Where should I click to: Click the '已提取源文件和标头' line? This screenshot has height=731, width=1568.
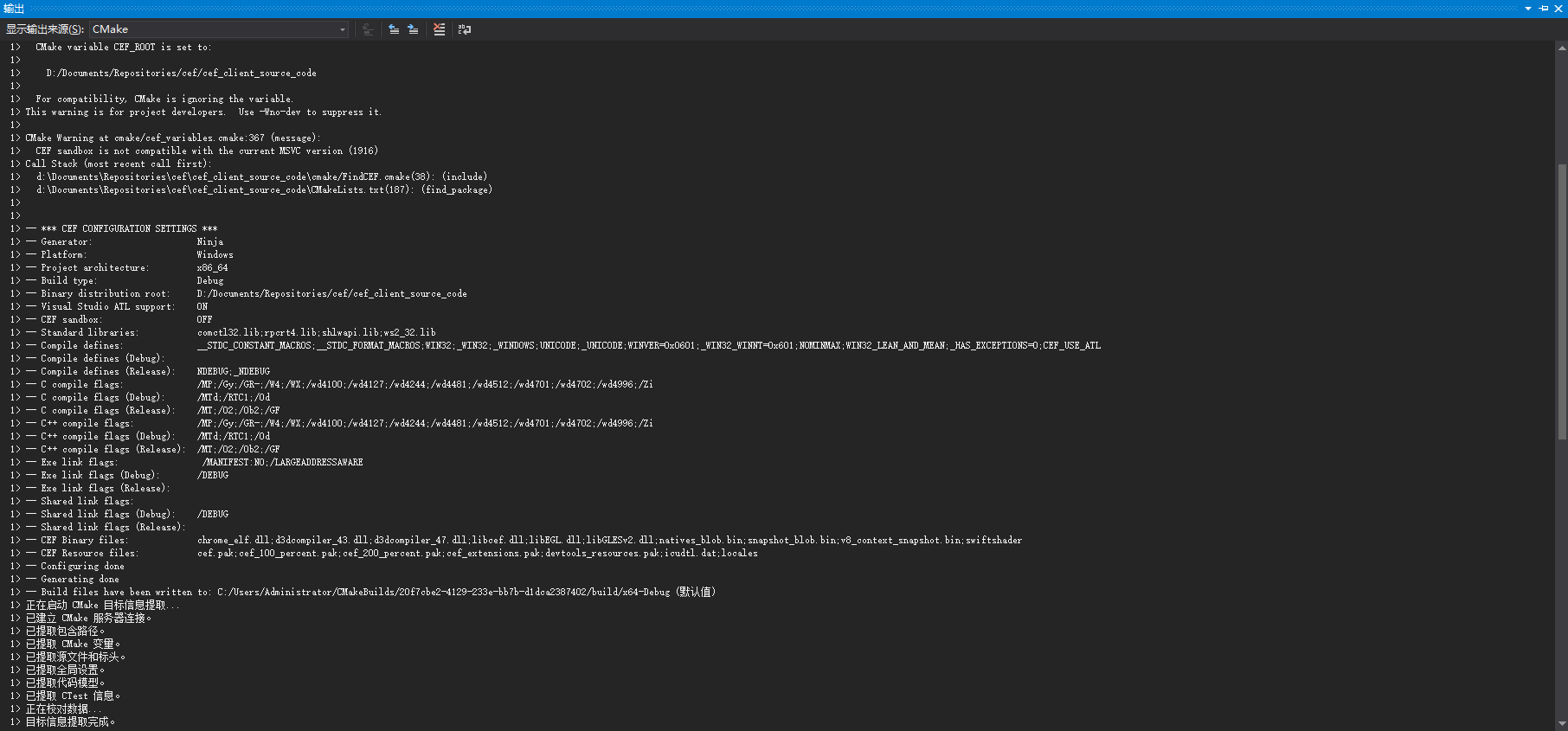(76, 657)
